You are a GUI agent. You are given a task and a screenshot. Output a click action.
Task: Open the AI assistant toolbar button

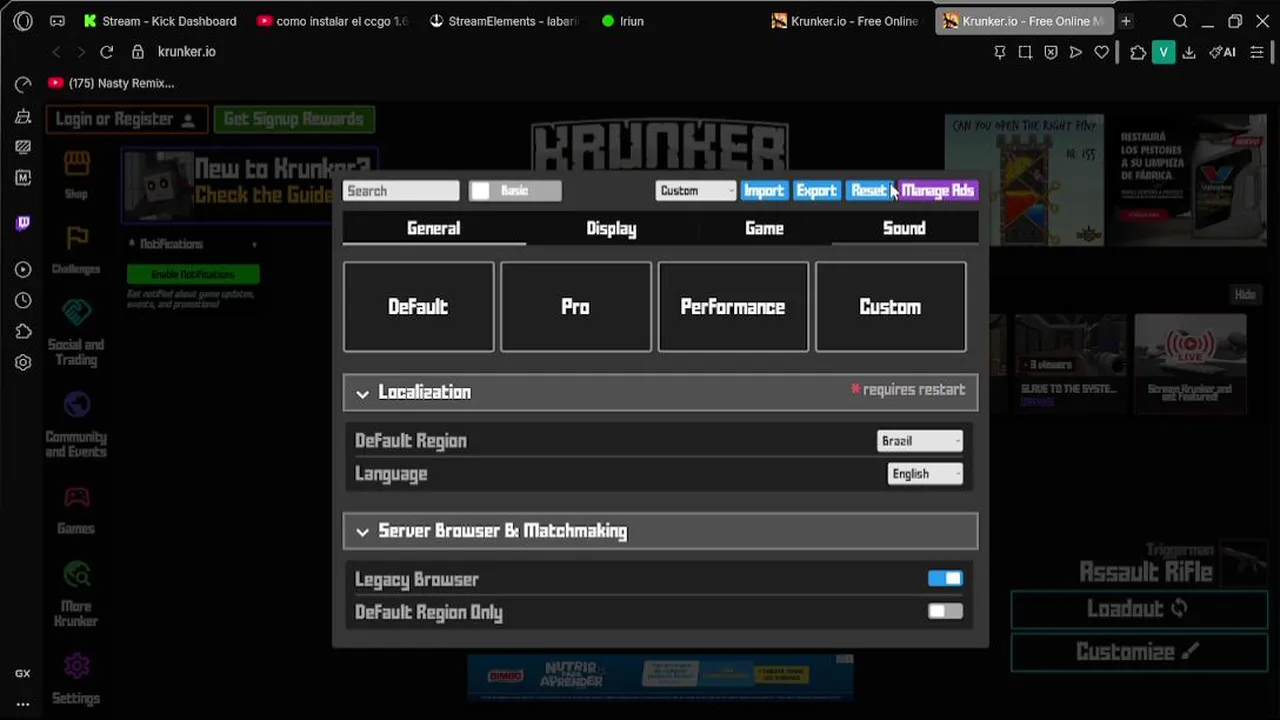click(1222, 52)
